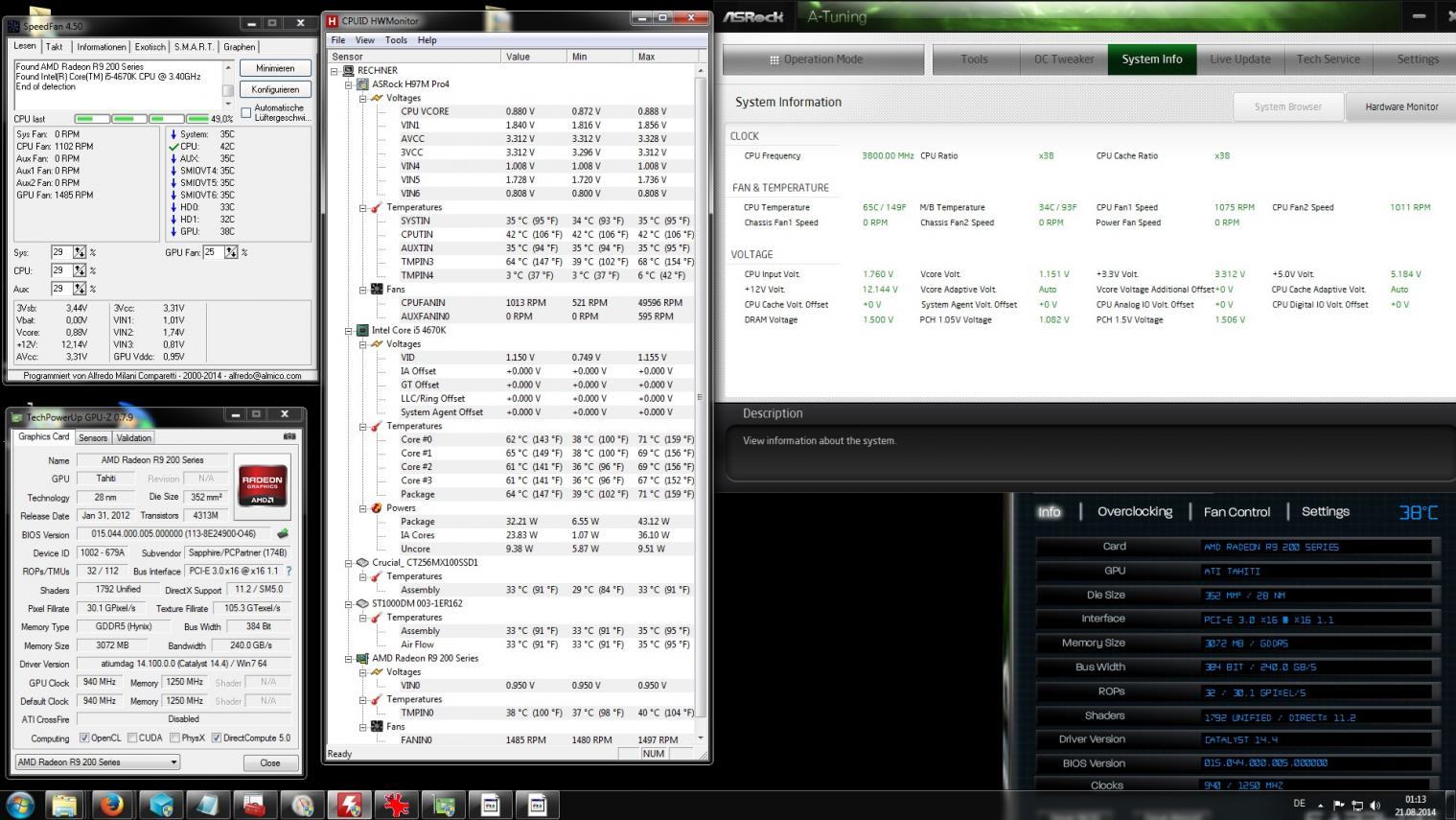The image size is (1456, 820).
Task: Click the Konfigurieren button in SpeedFan
Action: [275, 89]
